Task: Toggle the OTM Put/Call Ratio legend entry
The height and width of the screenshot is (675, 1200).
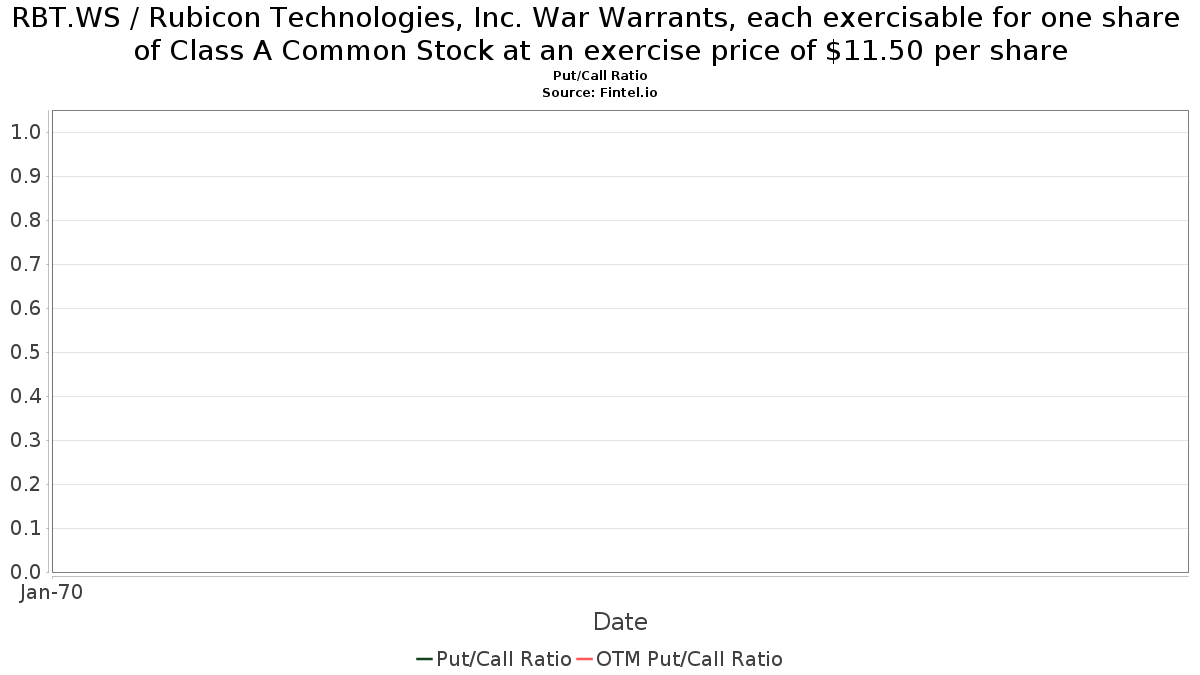Action: [680, 659]
